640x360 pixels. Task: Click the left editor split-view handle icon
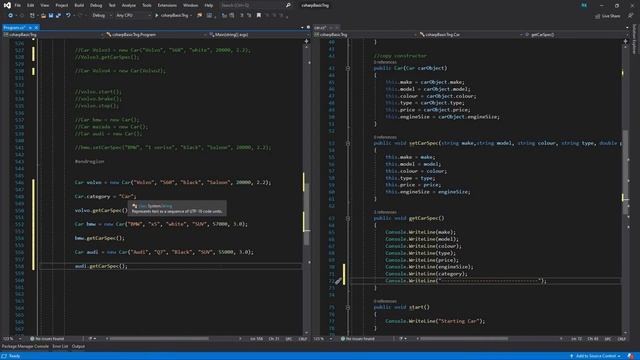307,41
